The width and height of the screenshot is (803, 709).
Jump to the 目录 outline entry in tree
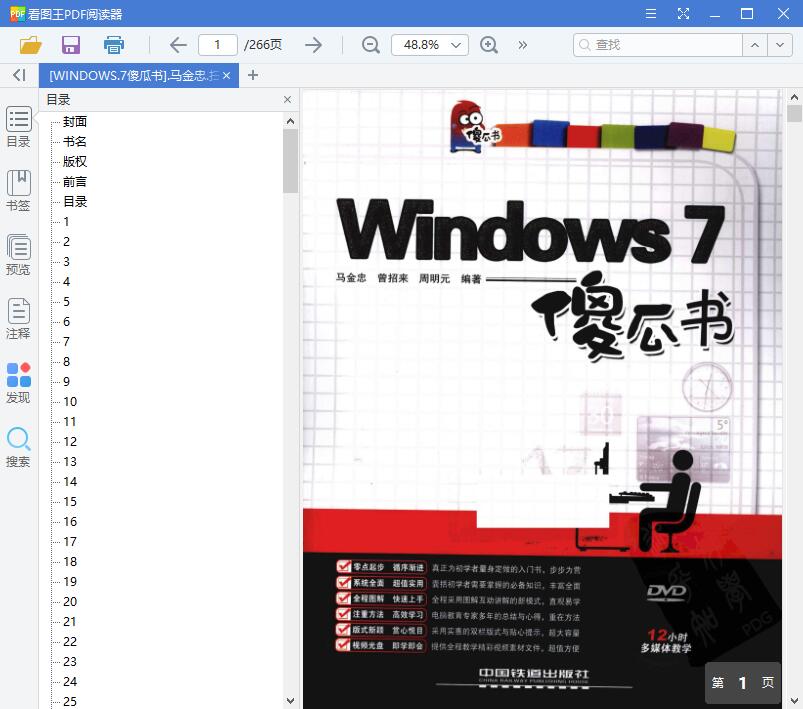click(x=75, y=201)
